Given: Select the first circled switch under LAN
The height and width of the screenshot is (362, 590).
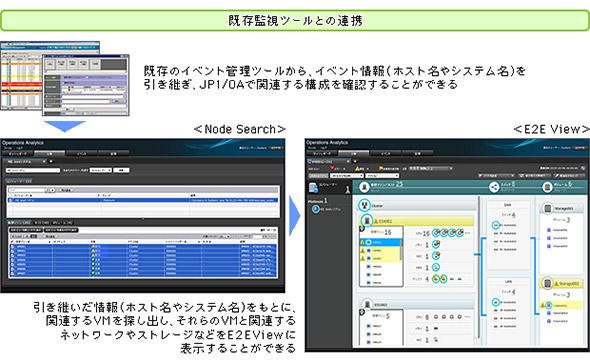Looking at the screenshot, I should pos(496,302).
